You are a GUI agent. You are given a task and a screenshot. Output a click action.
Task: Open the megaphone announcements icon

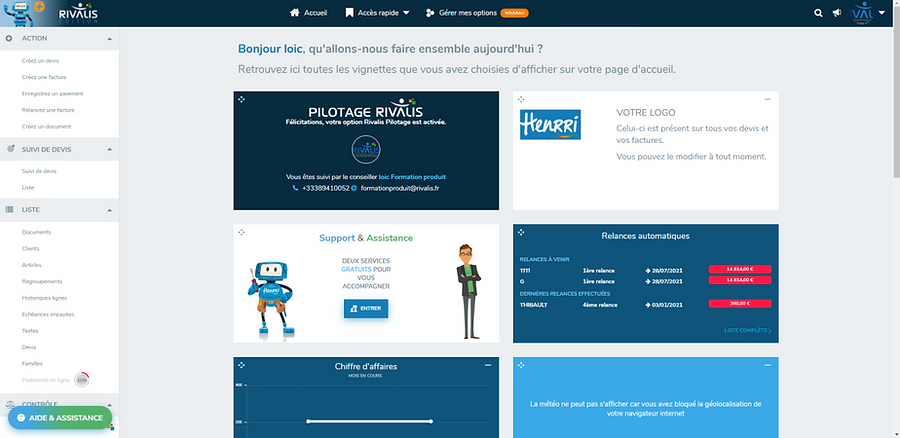[837, 13]
